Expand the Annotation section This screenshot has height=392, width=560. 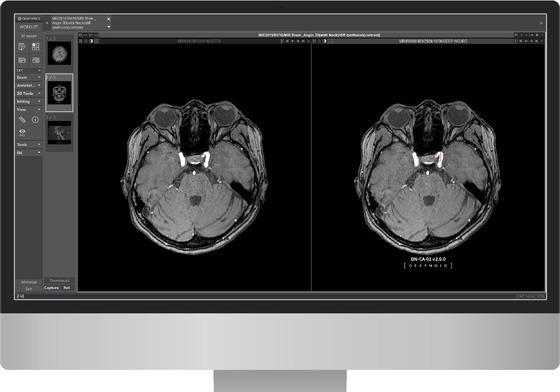(x=29, y=85)
